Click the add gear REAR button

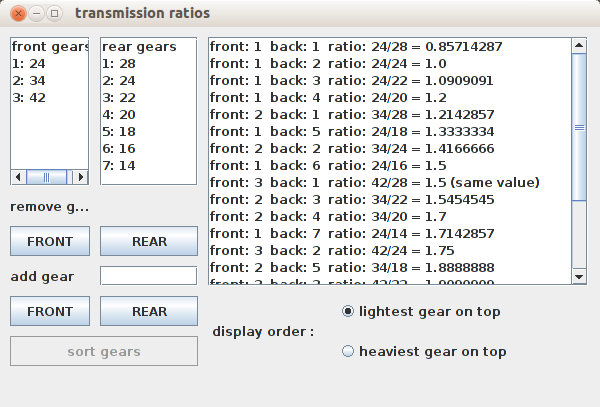tap(149, 311)
